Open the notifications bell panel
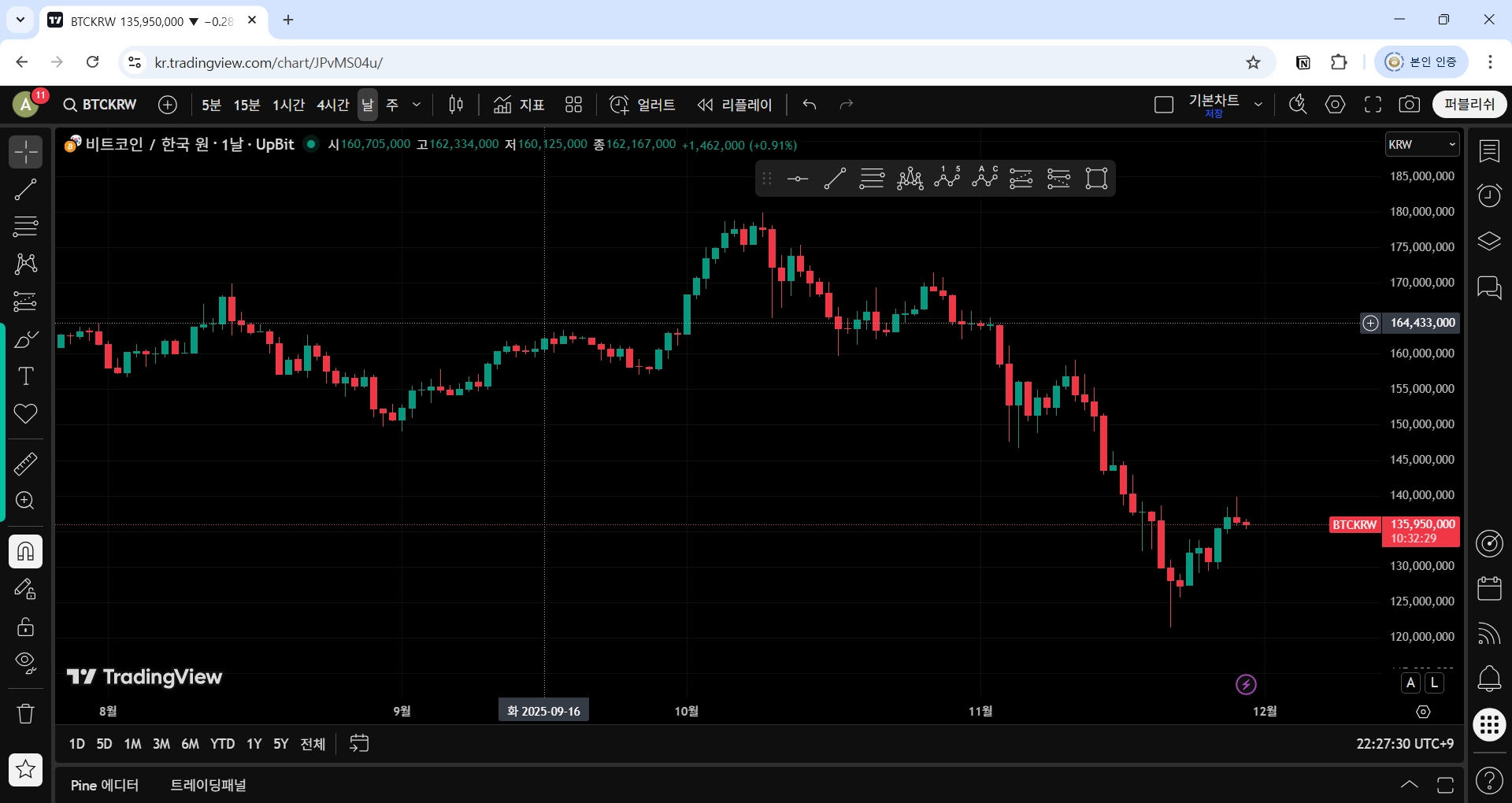The height and width of the screenshot is (803, 1512). pyautogui.click(x=1489, y=678)
